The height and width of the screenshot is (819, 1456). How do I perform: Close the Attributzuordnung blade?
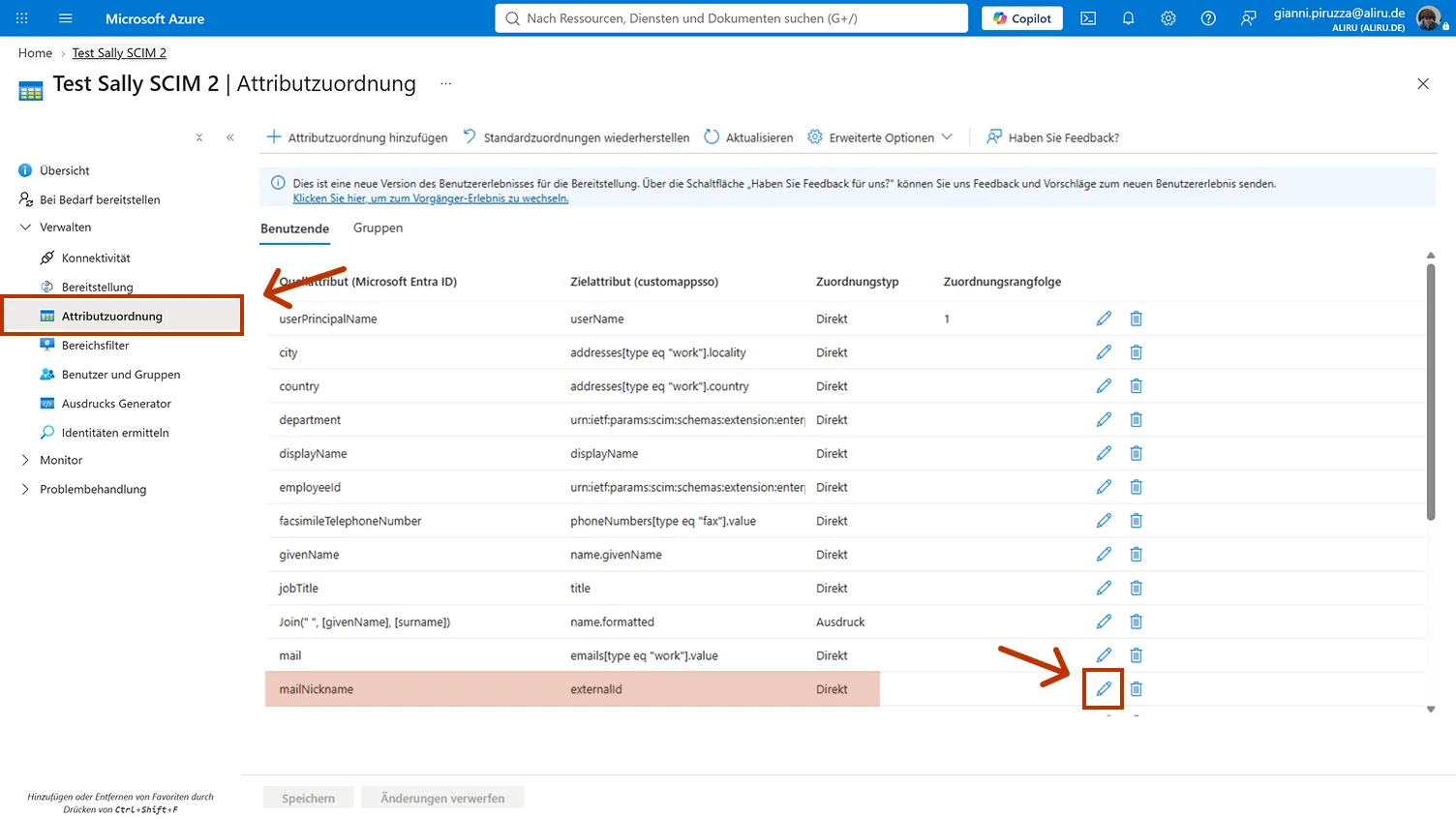click(1423, 84)
